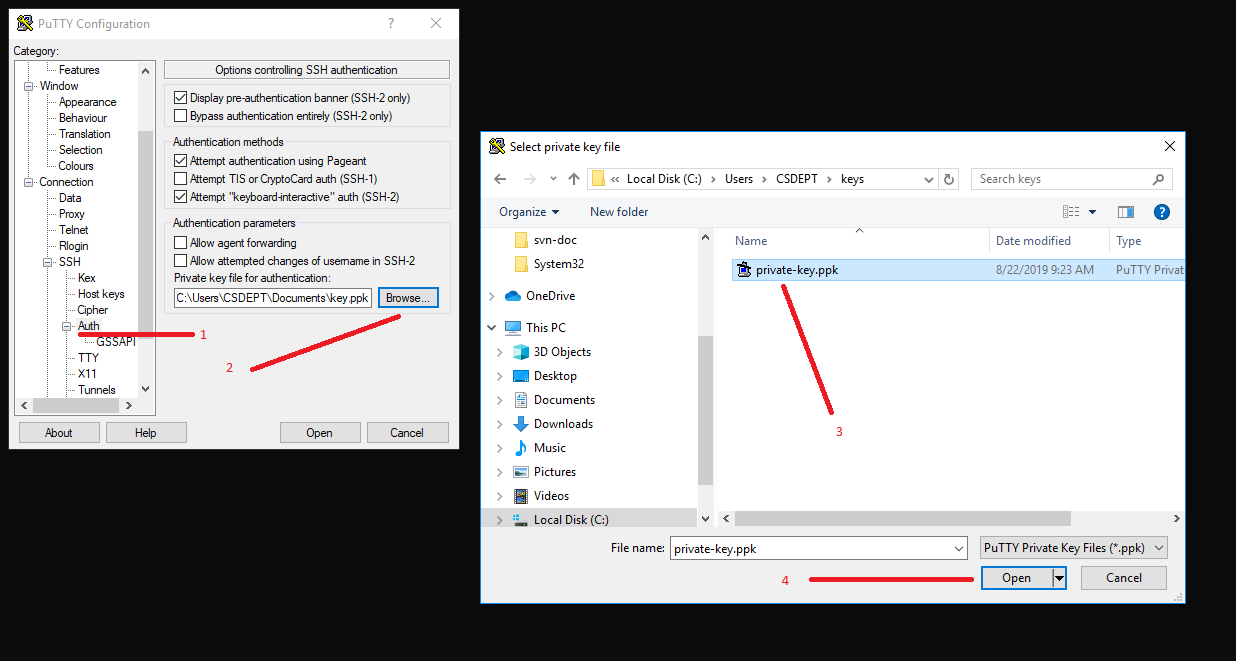Show the preview pane in file dialog
Viewport: 1236px width, 661px height.
pos(1126,212)
